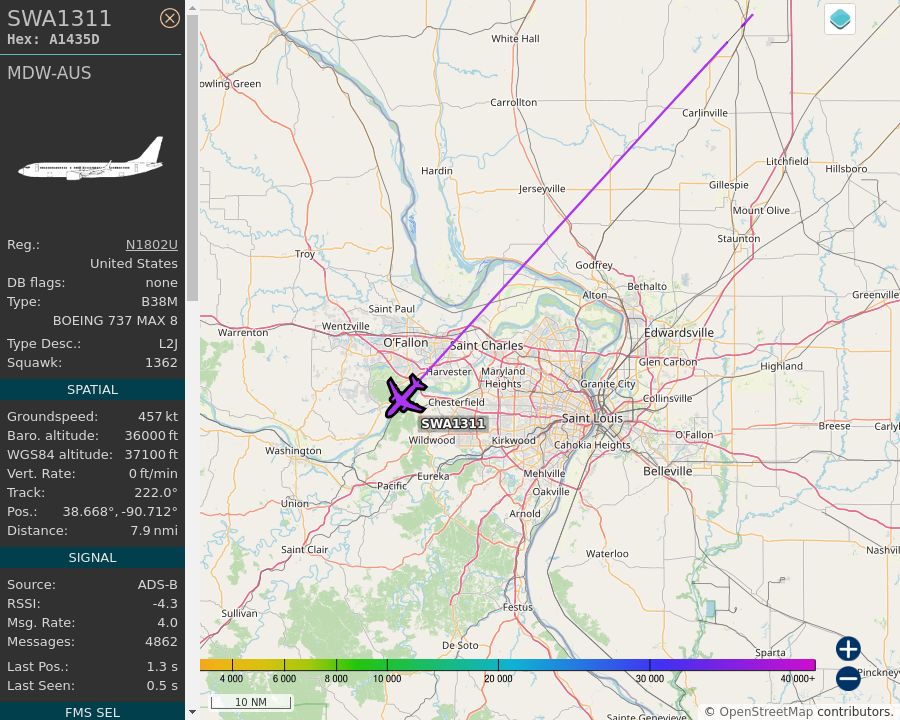
Task: Zoom in with the plus button
Action: point(848,649)
